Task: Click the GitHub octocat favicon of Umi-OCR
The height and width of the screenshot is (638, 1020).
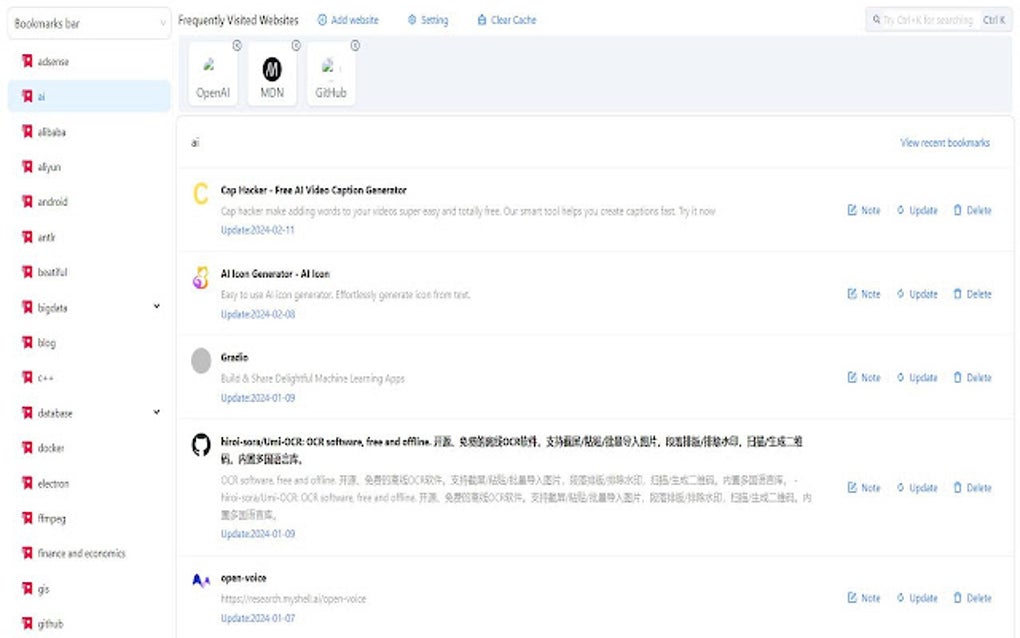Action: click(201, 445)
